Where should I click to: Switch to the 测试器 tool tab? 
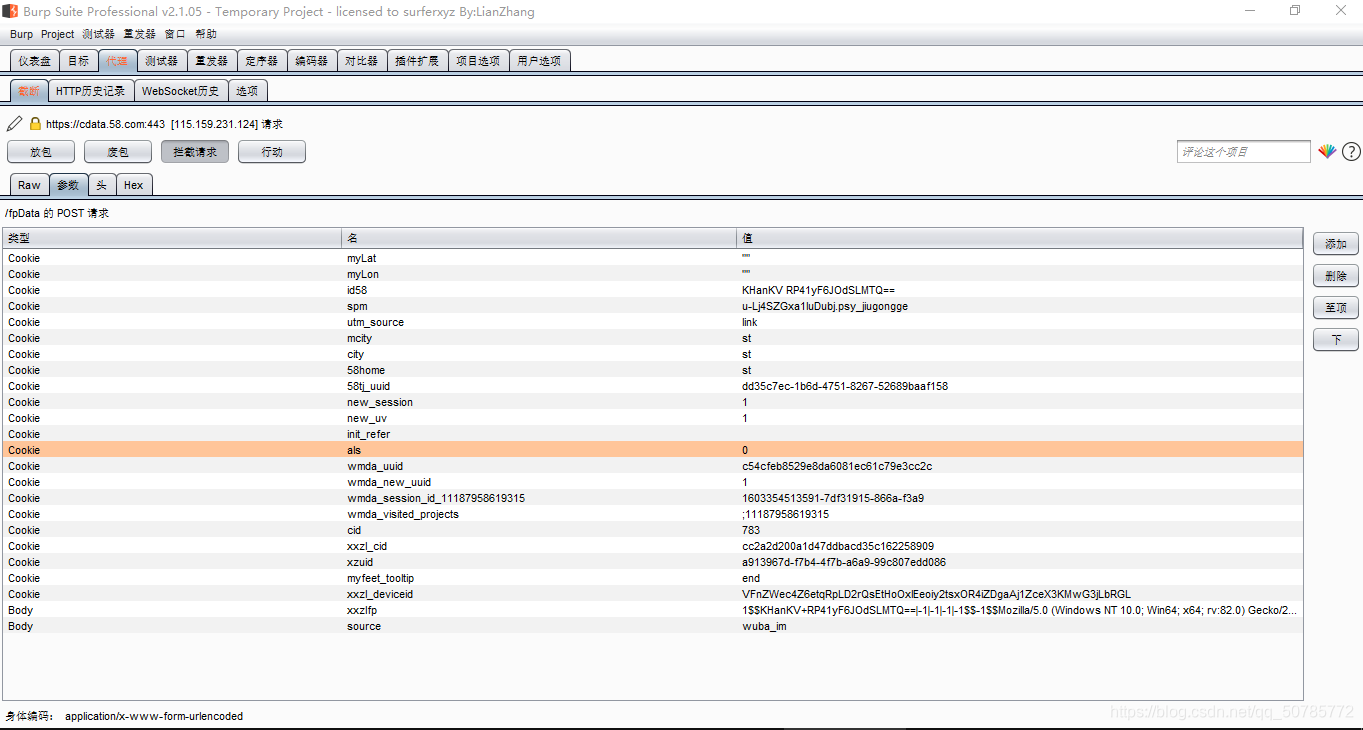pyautogui.click(x=160, y=61)
